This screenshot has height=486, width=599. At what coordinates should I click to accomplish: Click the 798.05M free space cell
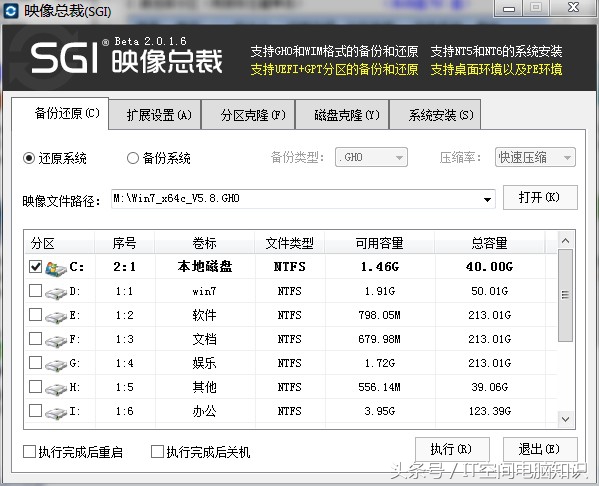(x=379, y=315)
